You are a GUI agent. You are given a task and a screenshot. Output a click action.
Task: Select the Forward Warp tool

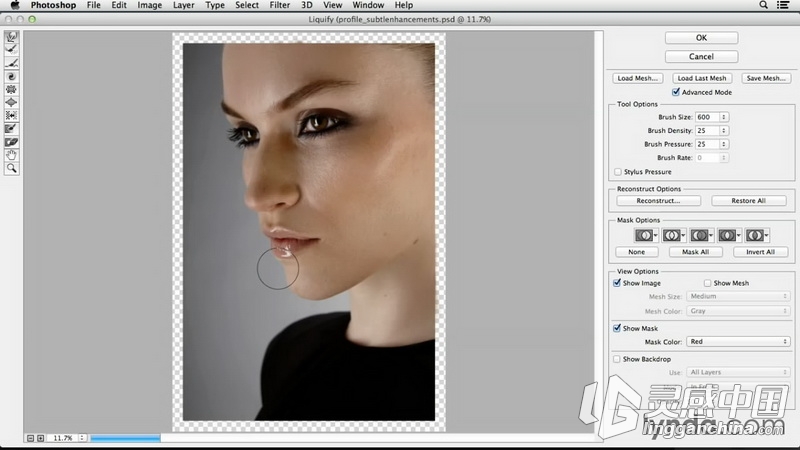pos(11,37)
